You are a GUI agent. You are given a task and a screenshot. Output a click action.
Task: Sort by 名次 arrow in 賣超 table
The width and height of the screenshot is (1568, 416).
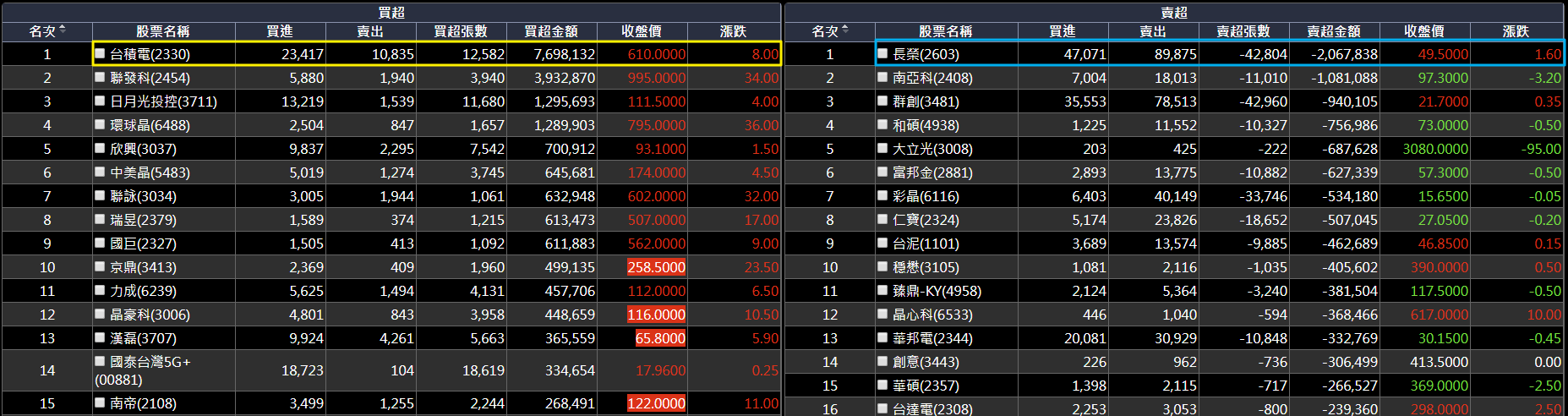845,30
